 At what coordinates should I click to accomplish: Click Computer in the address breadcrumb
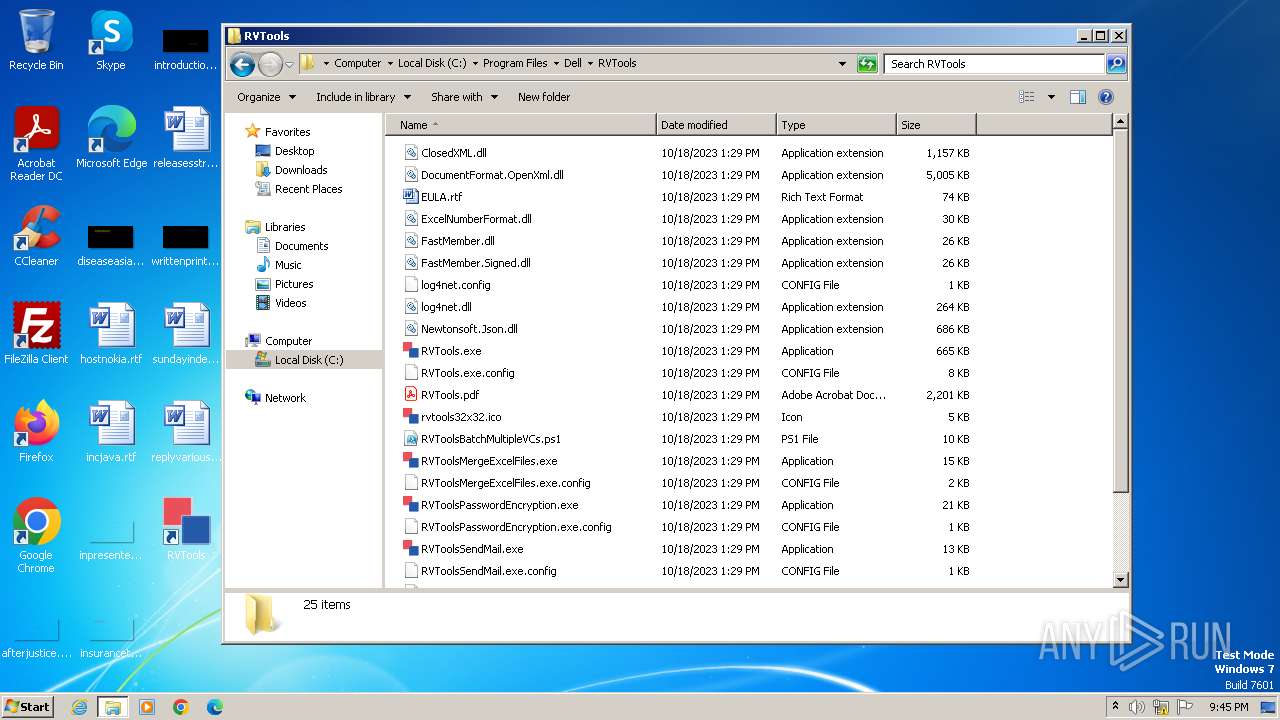click(x=357, y=63)
